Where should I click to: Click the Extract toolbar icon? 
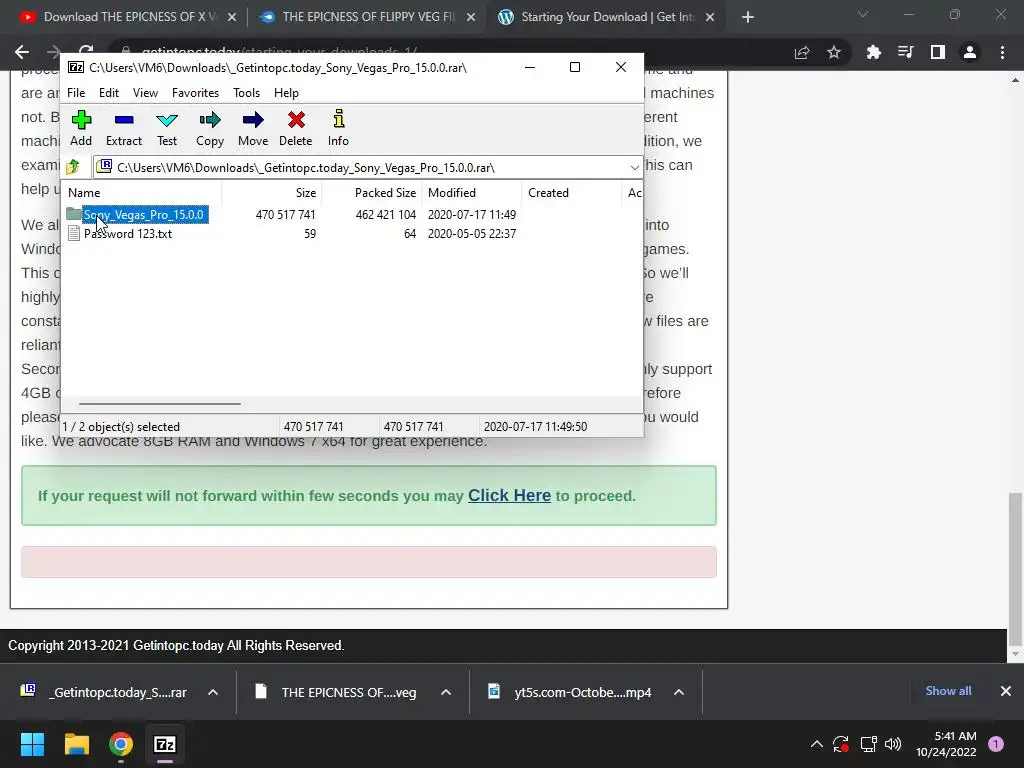123,128
